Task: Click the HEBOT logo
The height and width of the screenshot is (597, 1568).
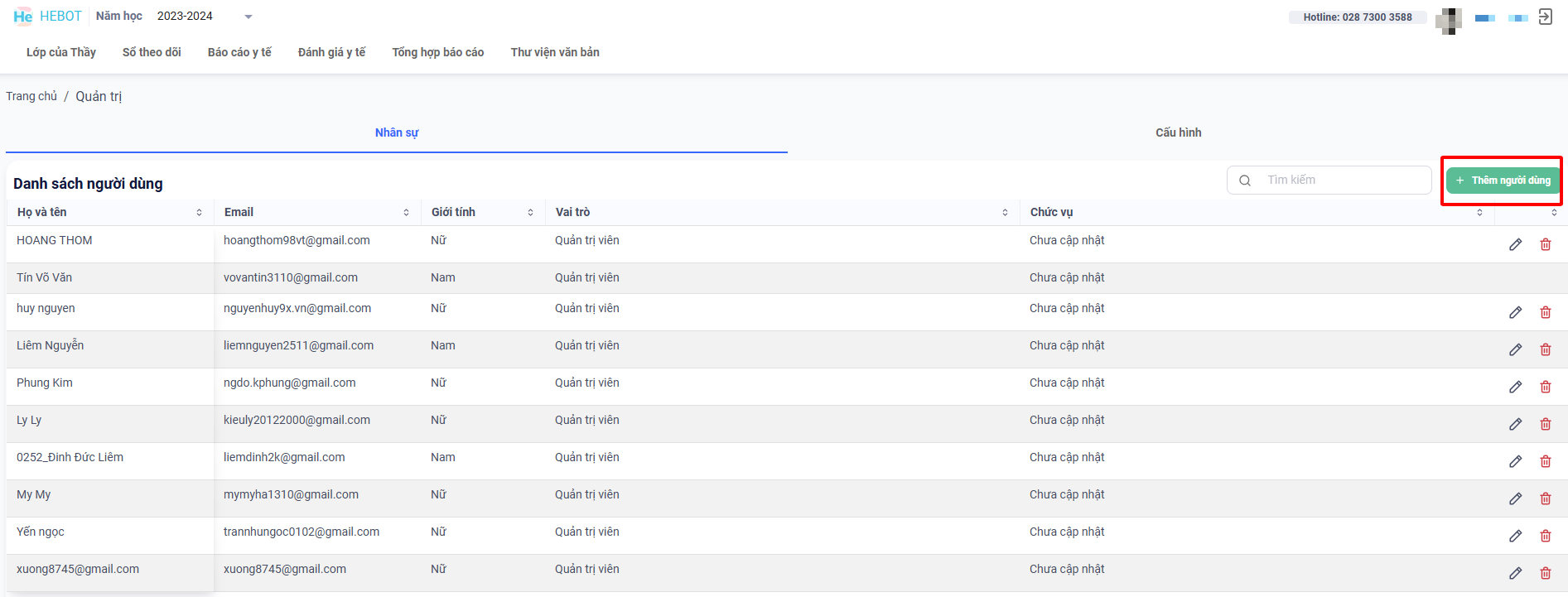Action: click(47, 17)
